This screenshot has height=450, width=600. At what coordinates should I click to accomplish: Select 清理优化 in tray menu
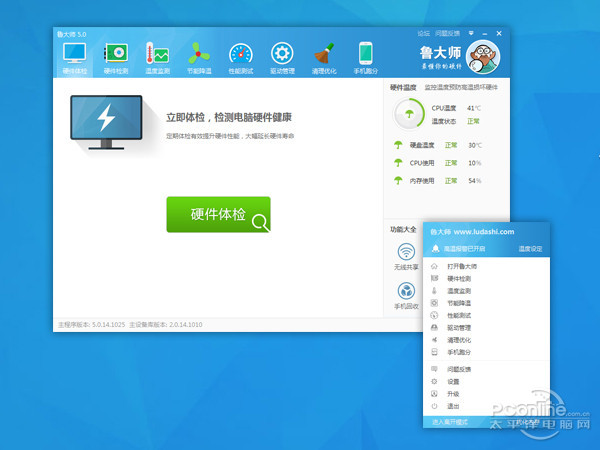(x=459, y=340)
